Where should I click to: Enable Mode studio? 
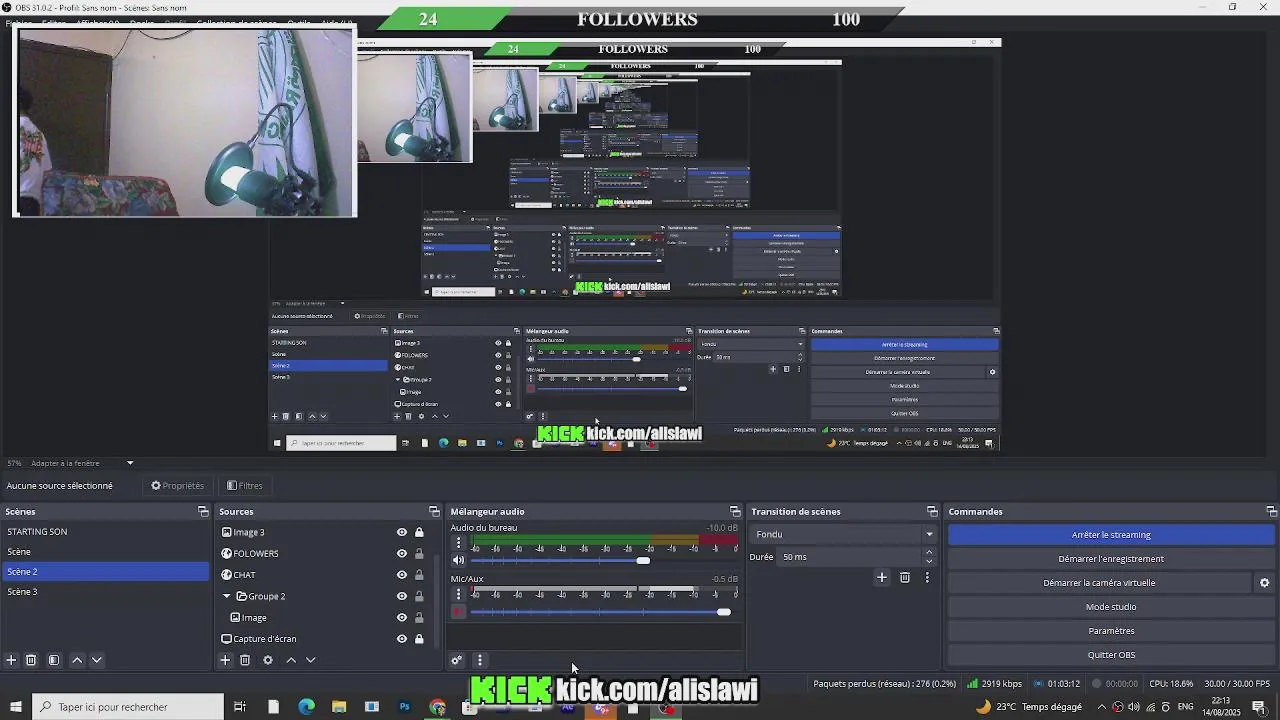click(x=1111, y=607)
